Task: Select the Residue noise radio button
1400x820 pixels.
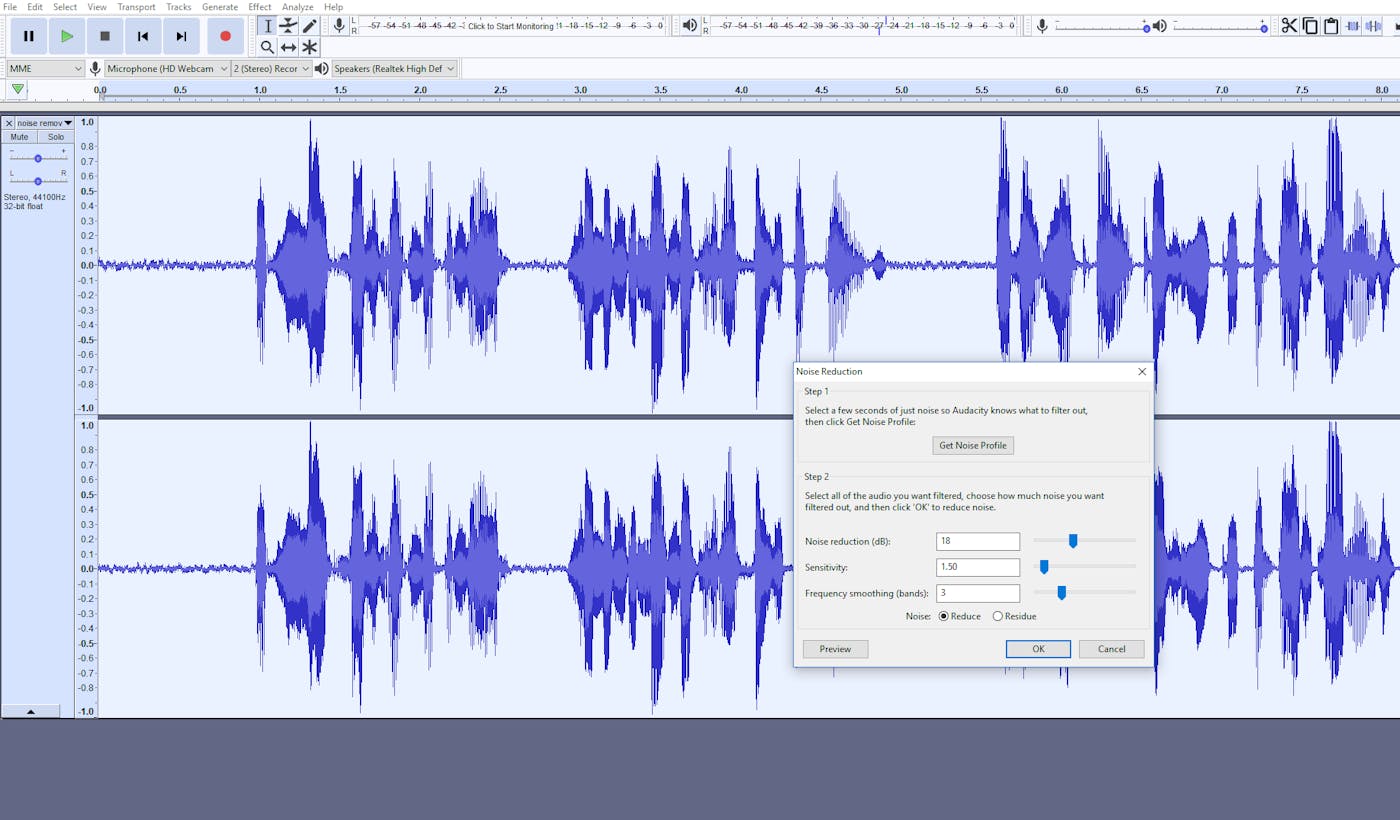Action: pyautogui.click(x=997, y=617)
